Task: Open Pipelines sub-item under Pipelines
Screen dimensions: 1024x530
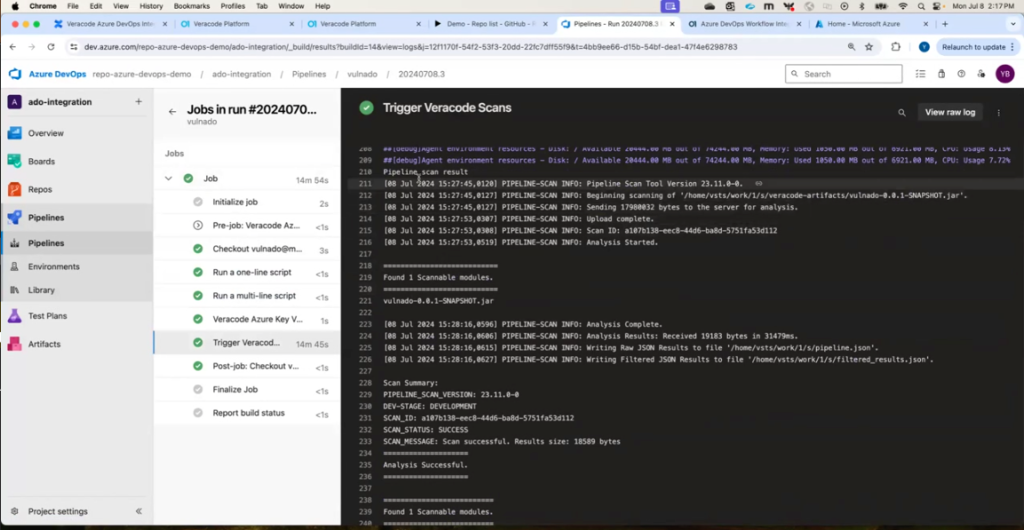Action: pos(46,243)
